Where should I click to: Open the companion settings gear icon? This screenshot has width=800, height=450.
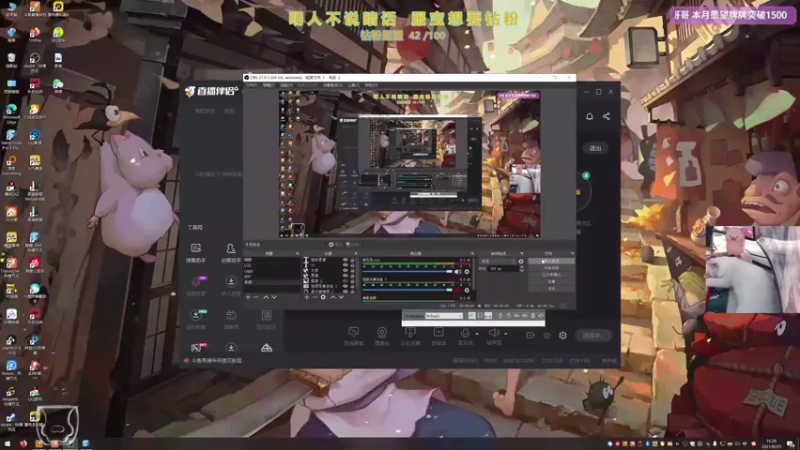pyautogui.click(x=563, y=335)
